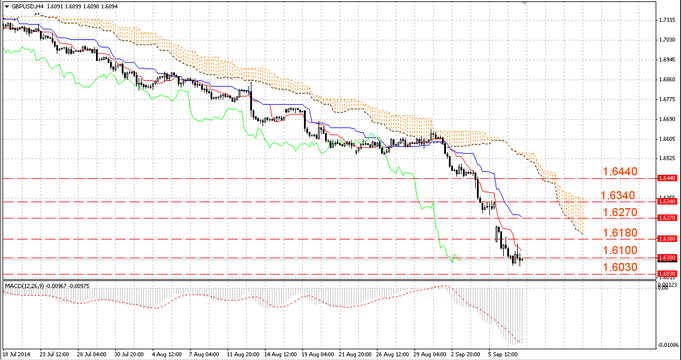Screen dimensions: 681x360
Task: Click the 29 Aug 04:00 time axis label
Action: coord(430,353)
